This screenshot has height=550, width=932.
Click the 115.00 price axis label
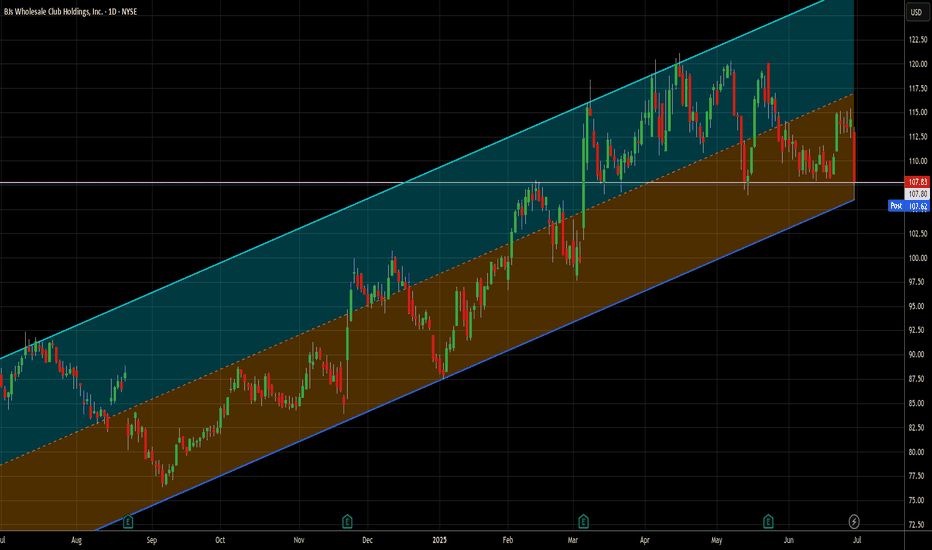pyautogui.click(x=917, y=112)
